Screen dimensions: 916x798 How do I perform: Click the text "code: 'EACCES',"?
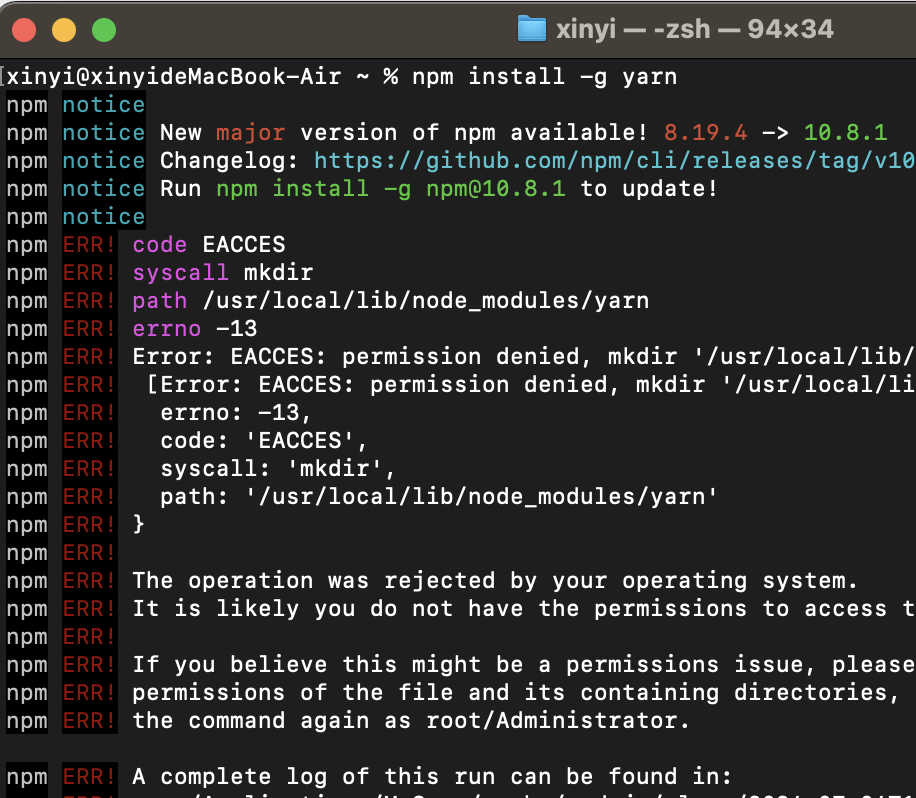click(x=263, y=441)
